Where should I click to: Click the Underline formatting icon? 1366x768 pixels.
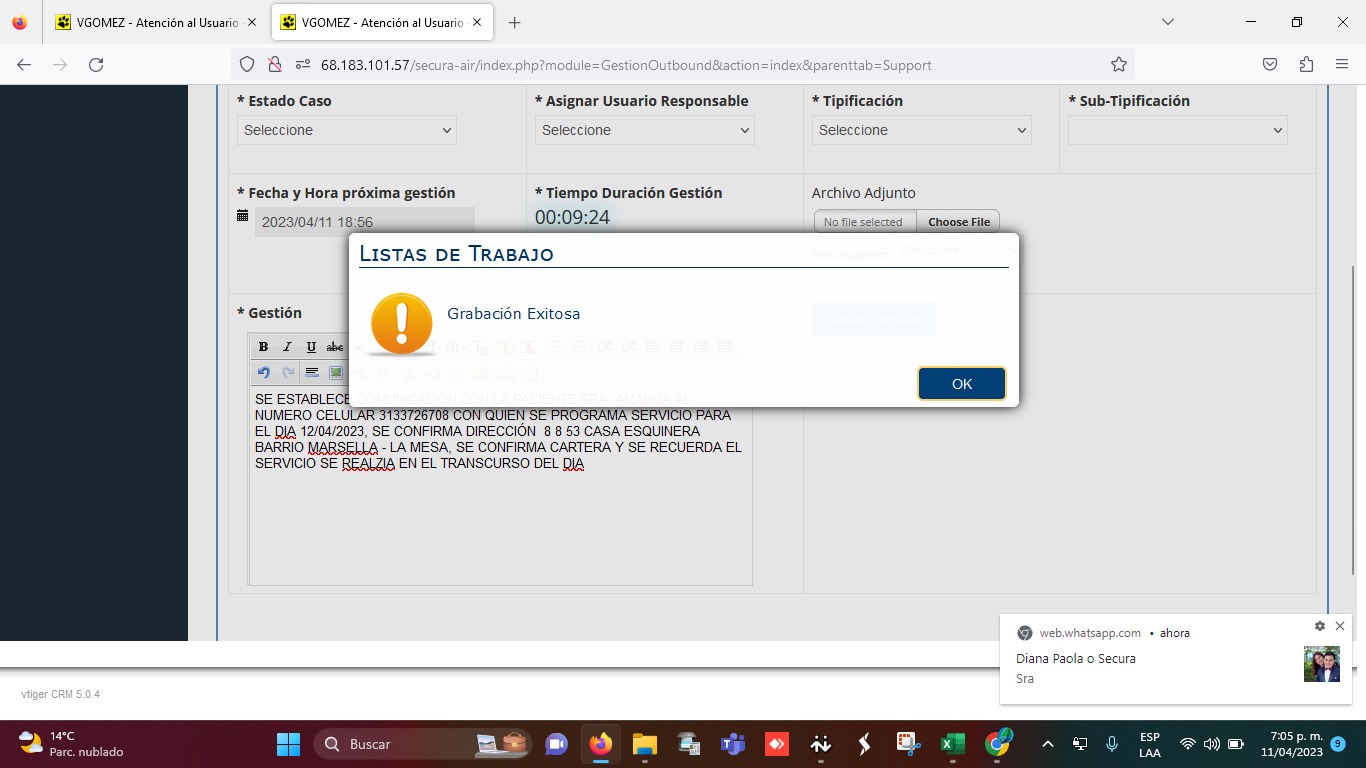pyautogui.click(x=311, y=347)
